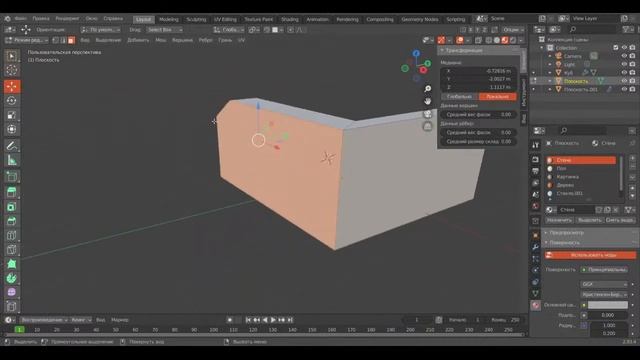Open the Modifiers wrench tab icon
640x360 pixels.
click(536, 247)
